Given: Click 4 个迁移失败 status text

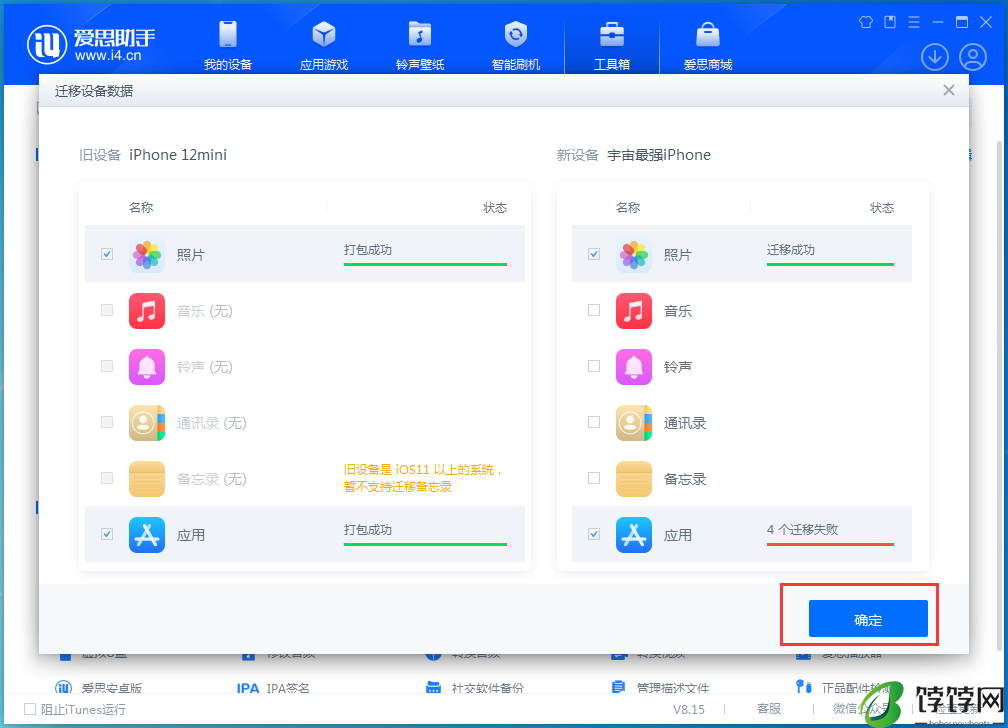Looking at the screenshot, I should click(802, 529).
